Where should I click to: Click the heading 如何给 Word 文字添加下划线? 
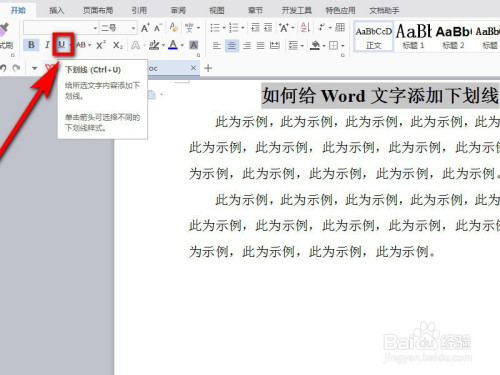(x=380, y=96)
